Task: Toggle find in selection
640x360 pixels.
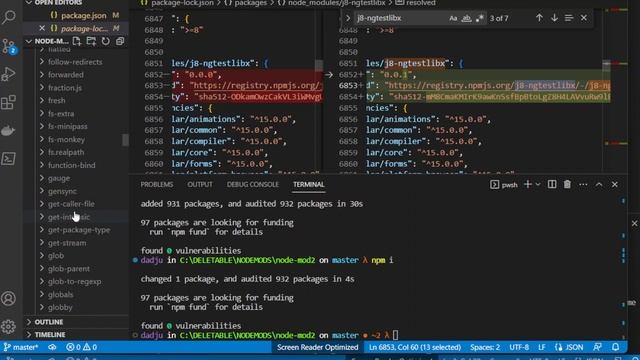Action: pyautogui.click(x=569, y=18)
